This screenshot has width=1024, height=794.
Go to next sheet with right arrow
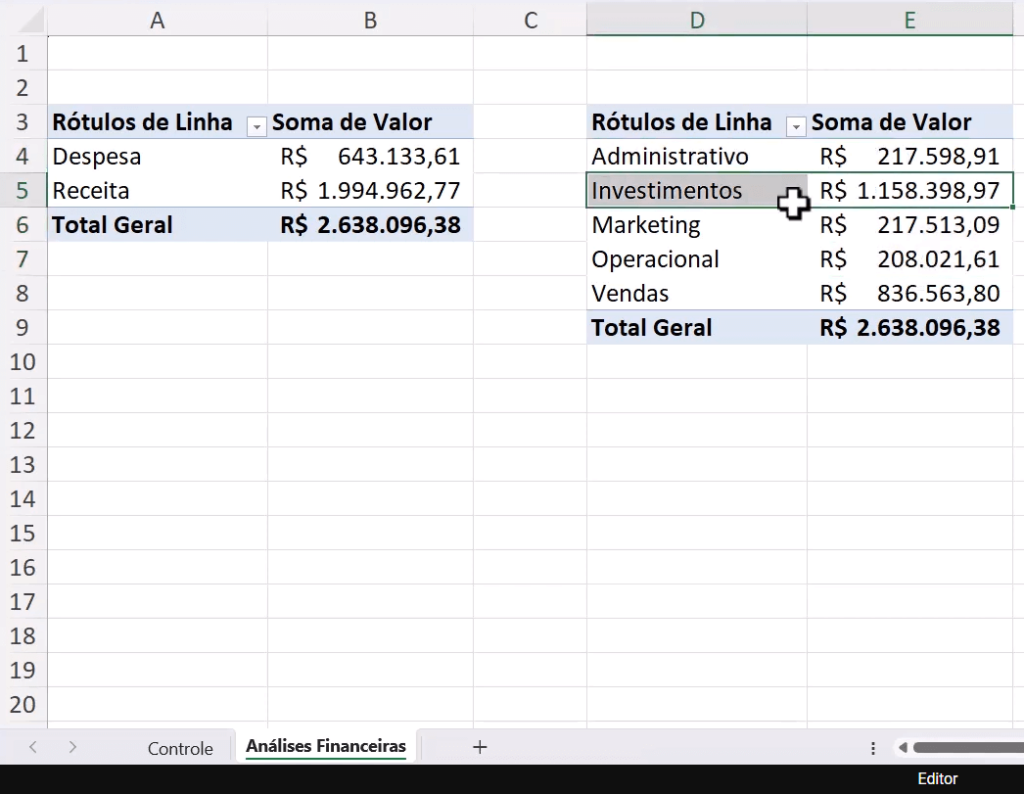click(x=72, y=747)
